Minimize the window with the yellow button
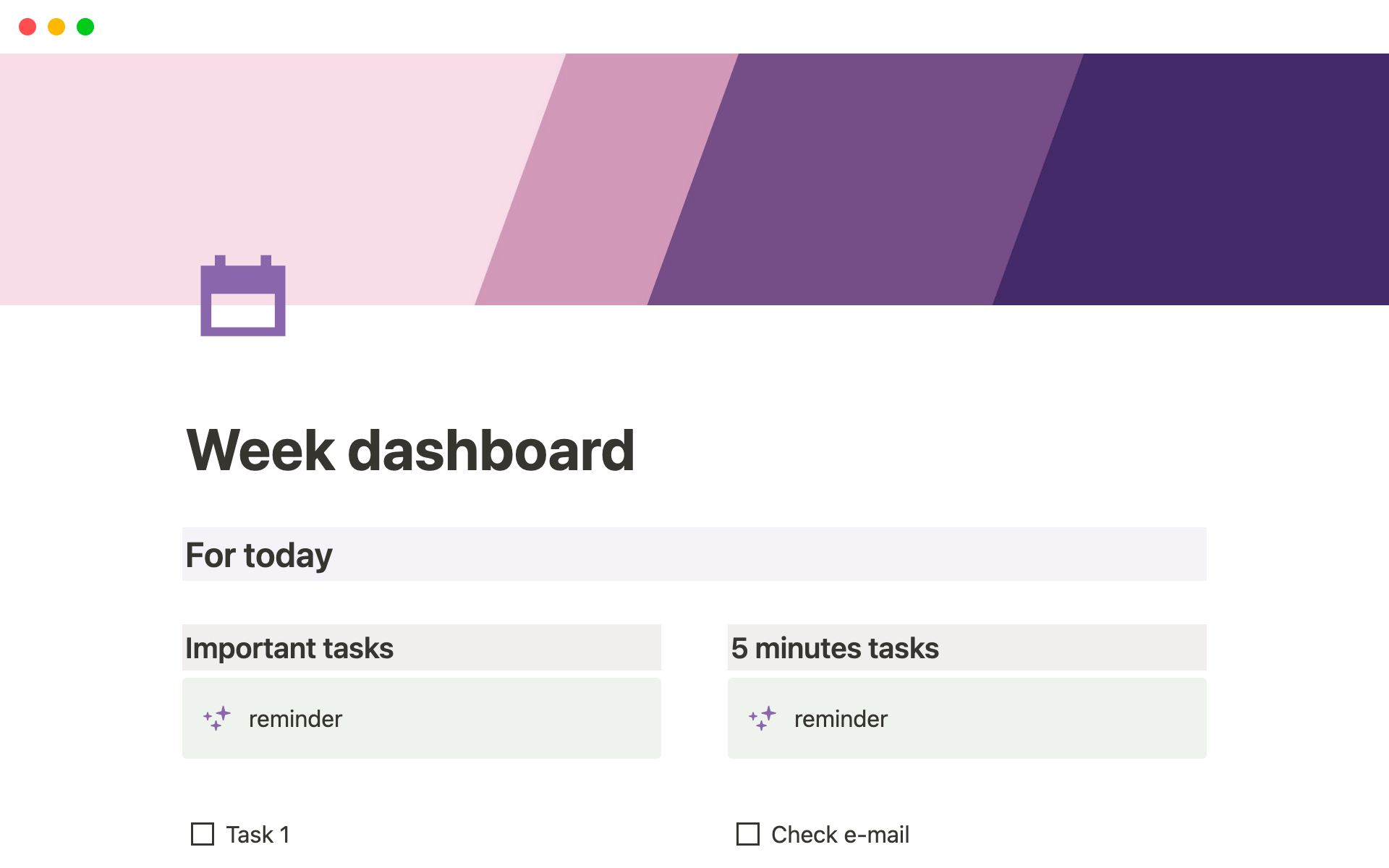 56,27
